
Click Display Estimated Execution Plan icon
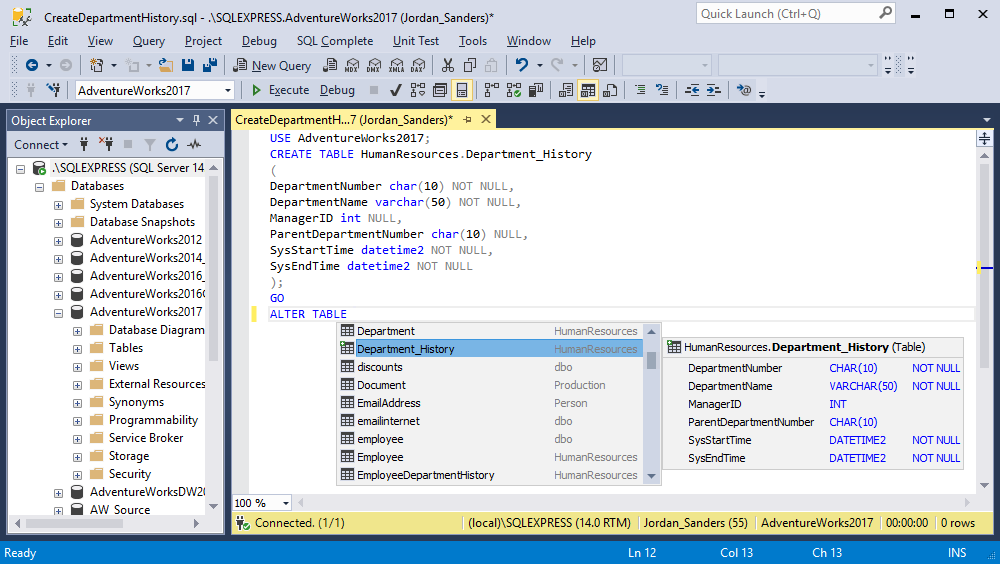tap(418, 90)
